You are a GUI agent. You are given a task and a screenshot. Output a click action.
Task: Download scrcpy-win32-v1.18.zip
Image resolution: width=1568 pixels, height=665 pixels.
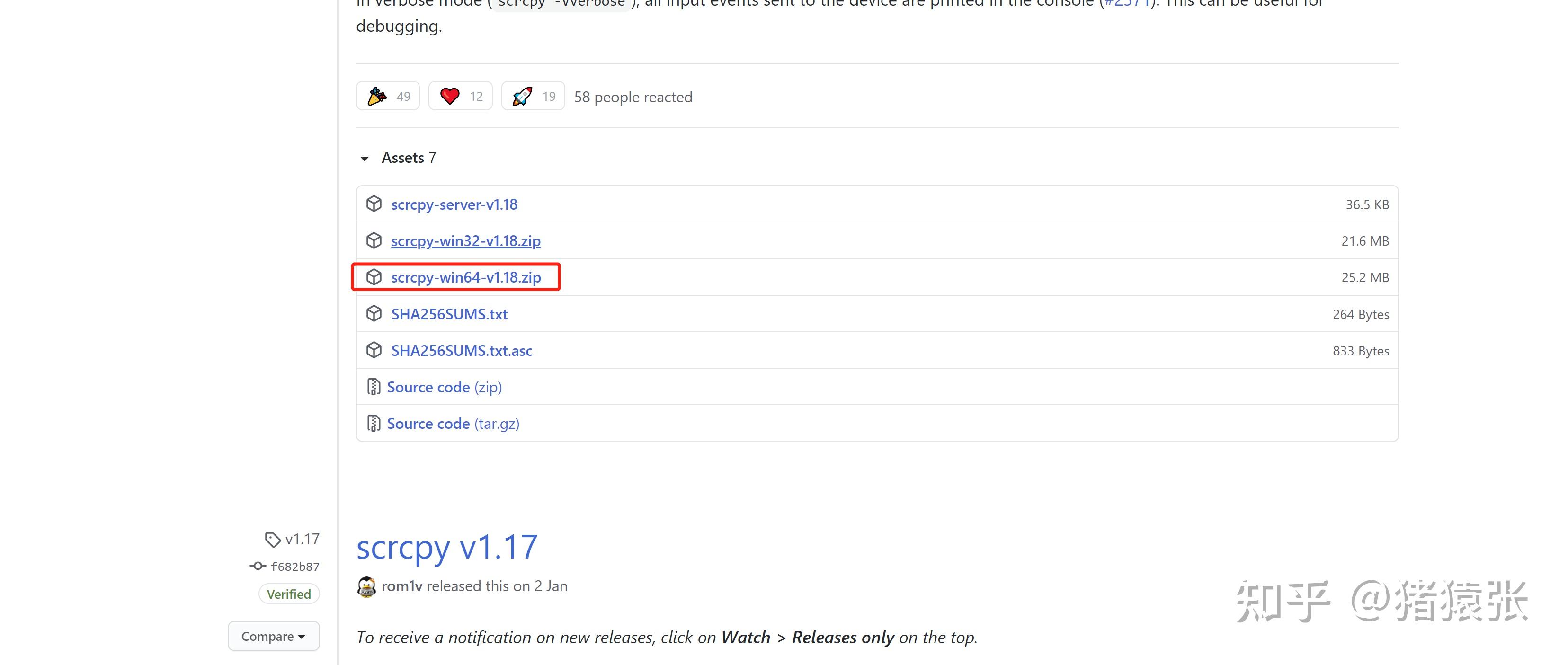pos(466,241)
